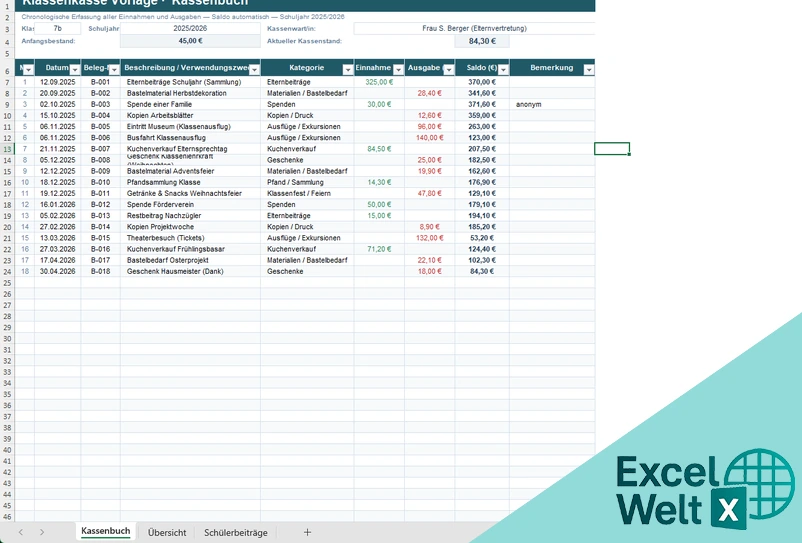
Task: Open the Ausgabe column filter dropdown
Action: [x=449, y=70]
